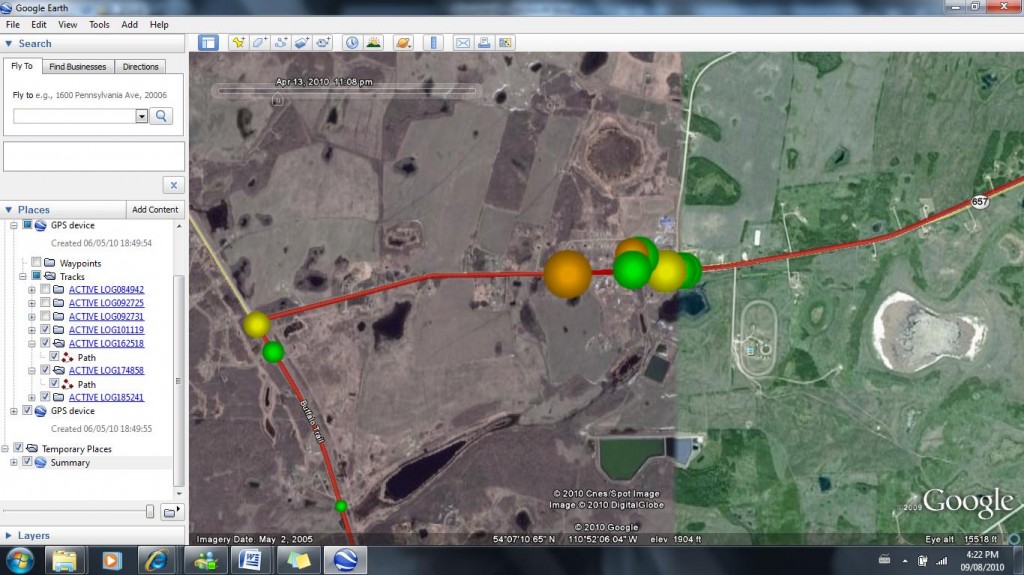Toggle the Tracks folder checkbox
1024x575 pixels.
(36, 276)
